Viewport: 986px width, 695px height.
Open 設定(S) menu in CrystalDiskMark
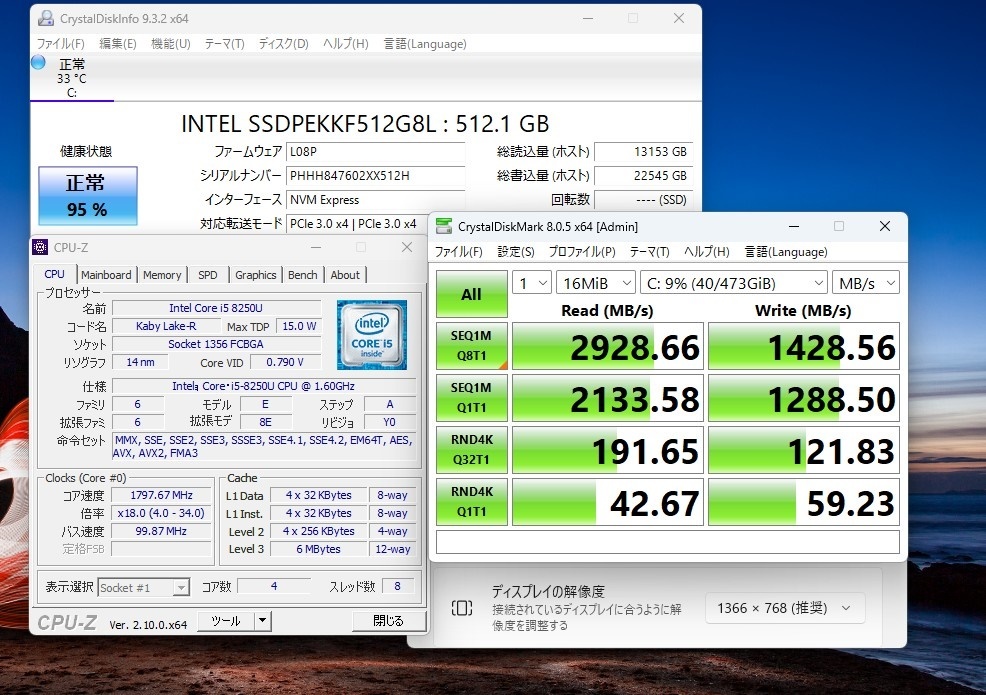coord(516,252)
